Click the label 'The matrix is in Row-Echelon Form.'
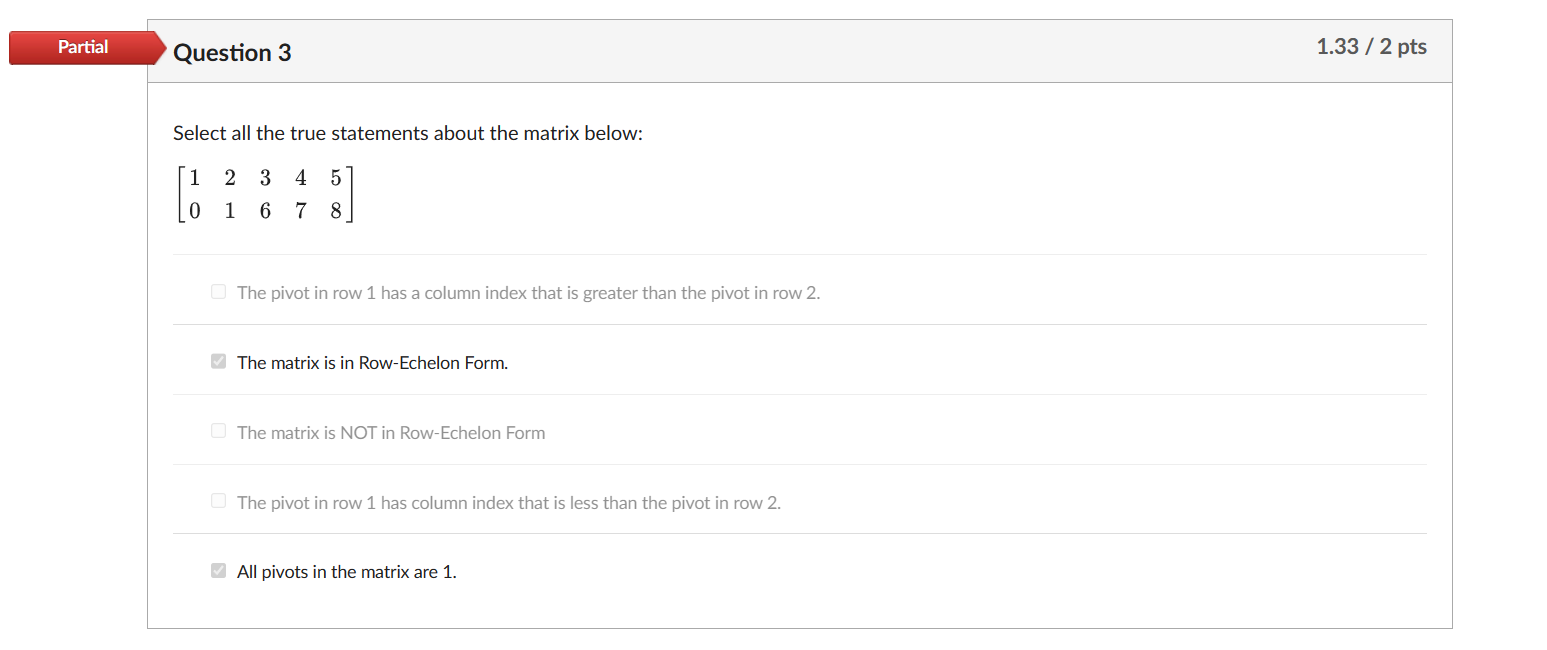 click(371, 362)
